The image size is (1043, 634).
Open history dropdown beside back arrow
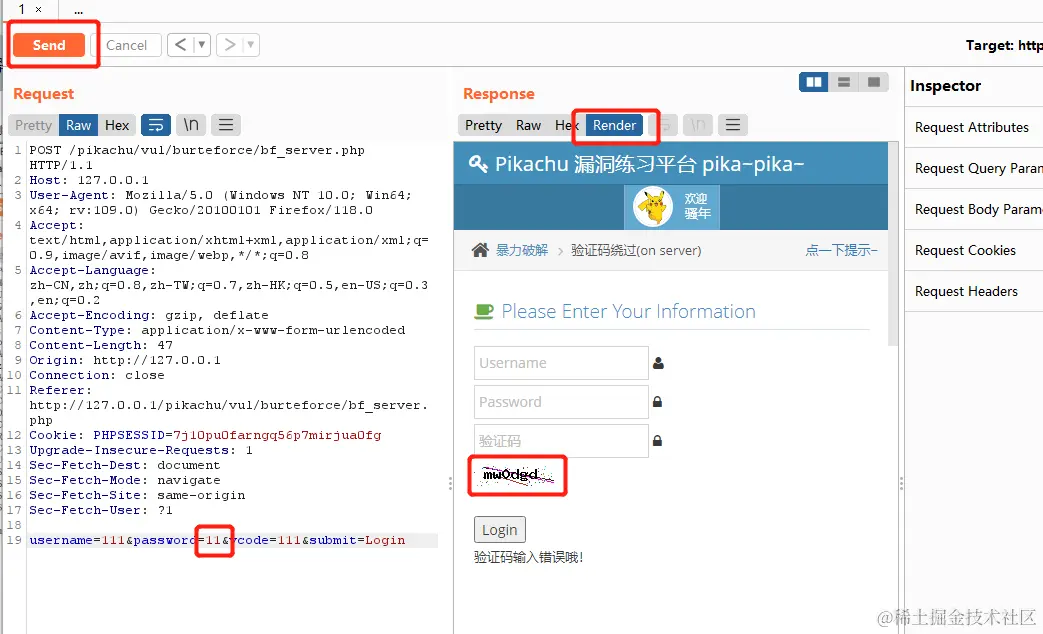tap(202, 45)
